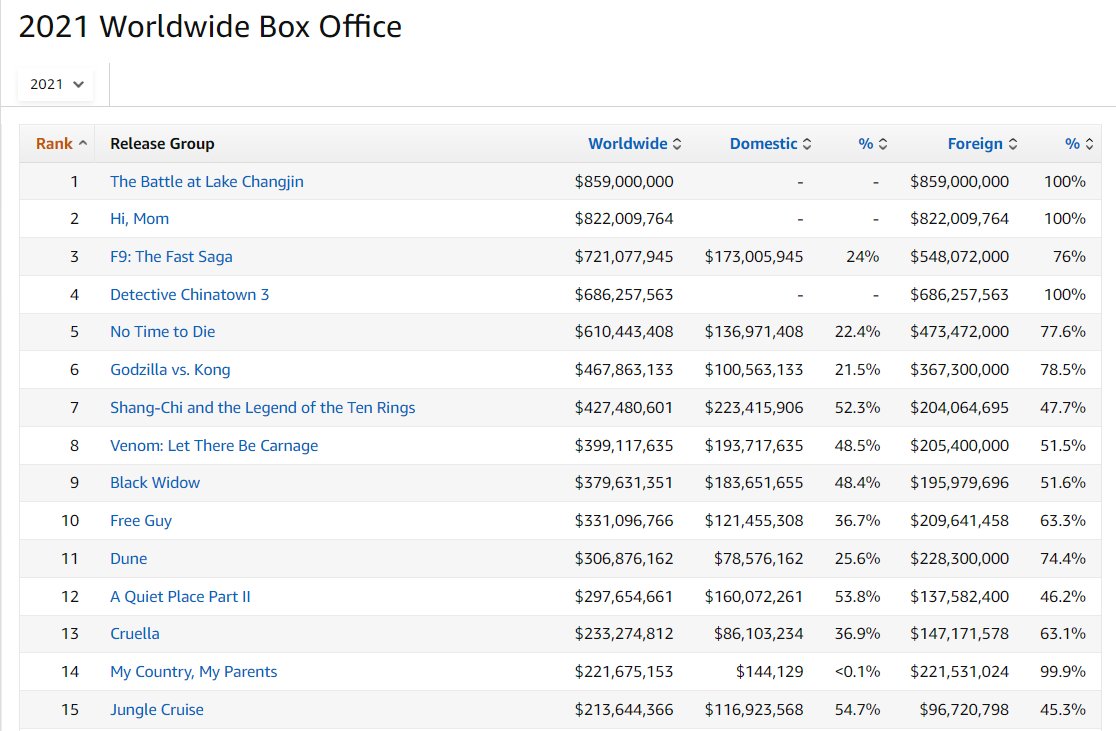1116x731 pixels.
Task: Open the Black Widow link
Action: tap(155, 483)
